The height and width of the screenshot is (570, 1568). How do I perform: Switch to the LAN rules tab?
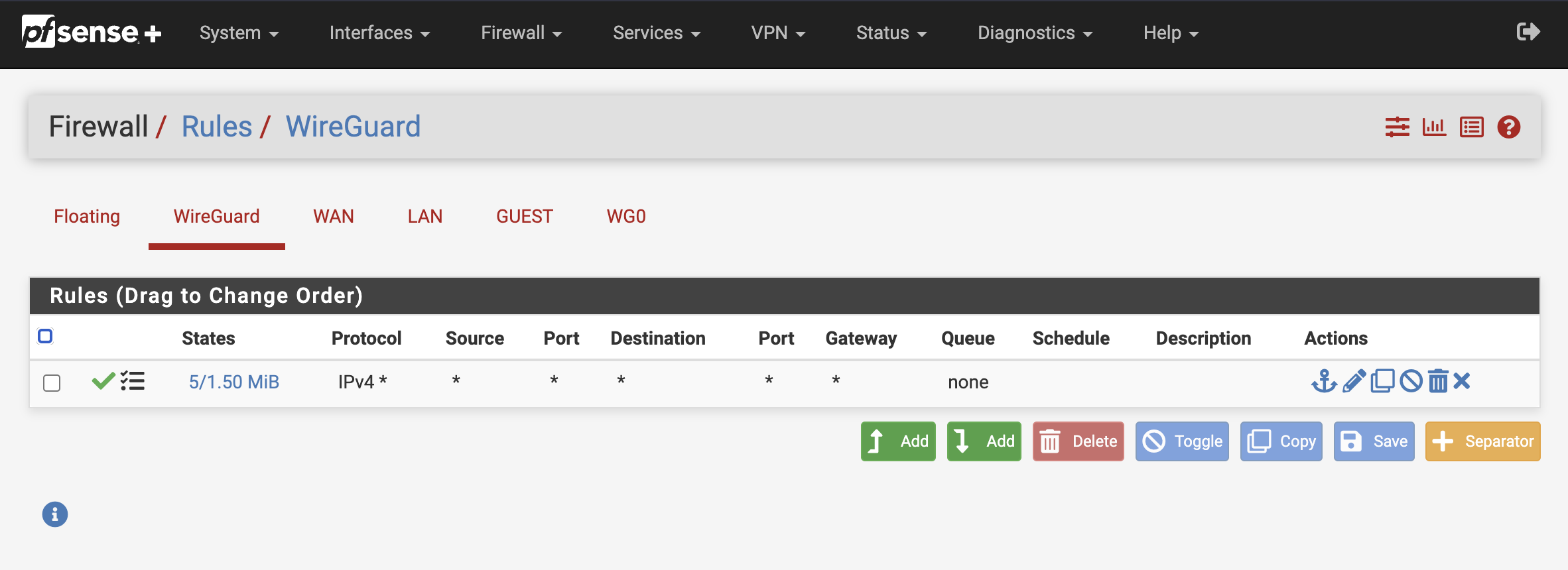pyautogui.click(x=425, y=217)
